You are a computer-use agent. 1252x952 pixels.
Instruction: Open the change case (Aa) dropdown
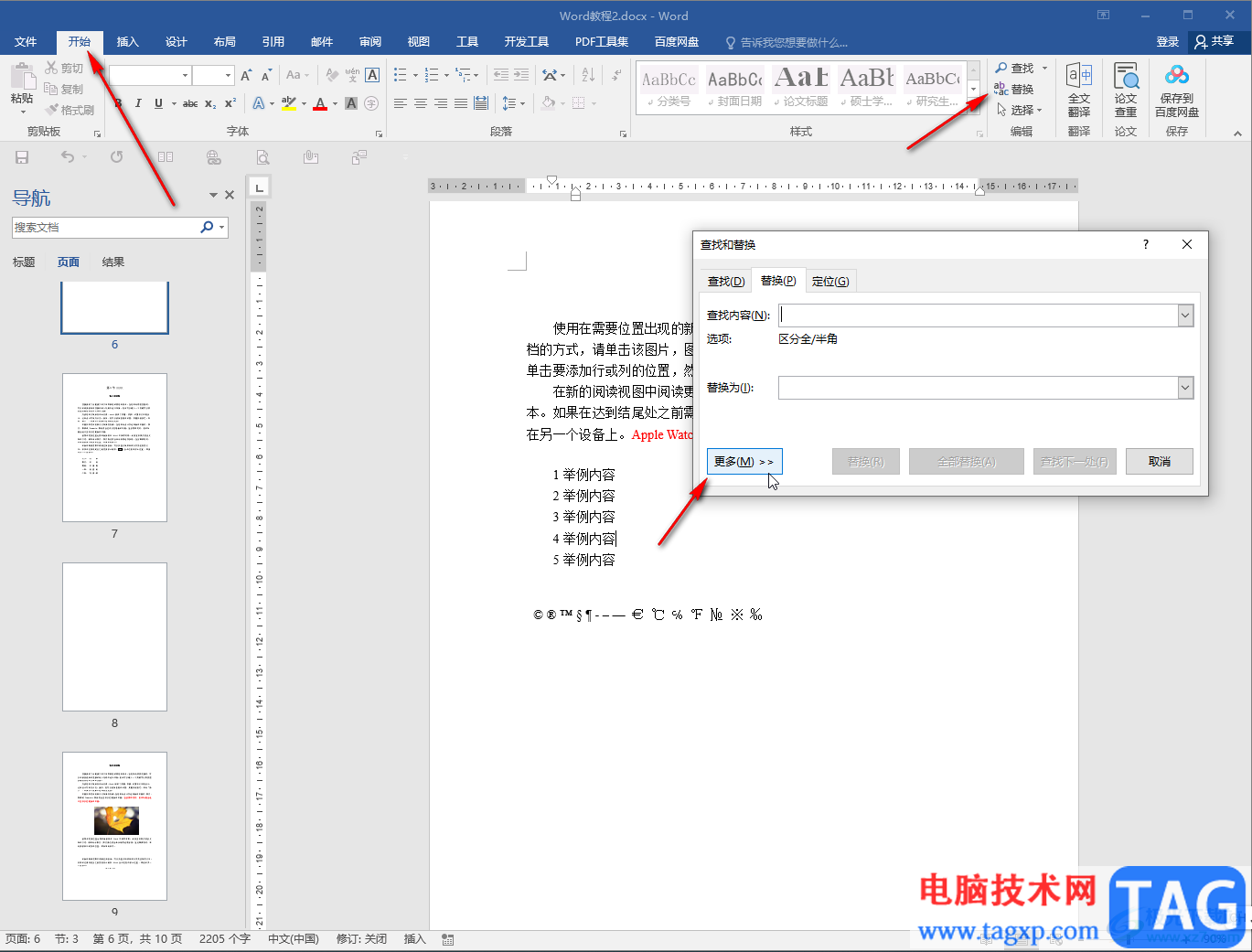tap(297, 75)
